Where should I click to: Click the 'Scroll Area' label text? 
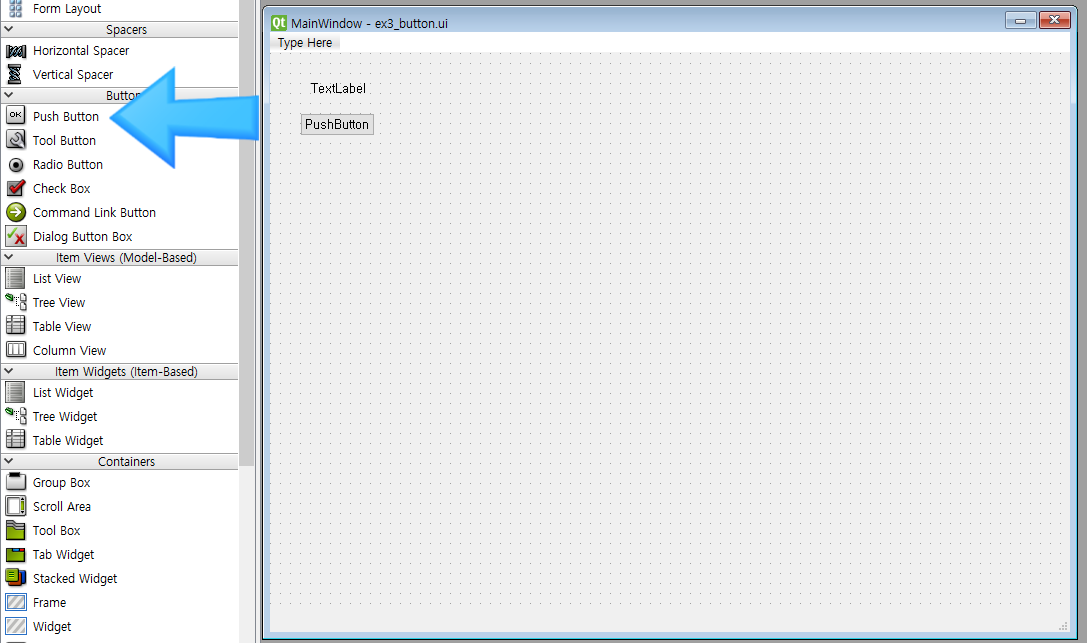62,507
